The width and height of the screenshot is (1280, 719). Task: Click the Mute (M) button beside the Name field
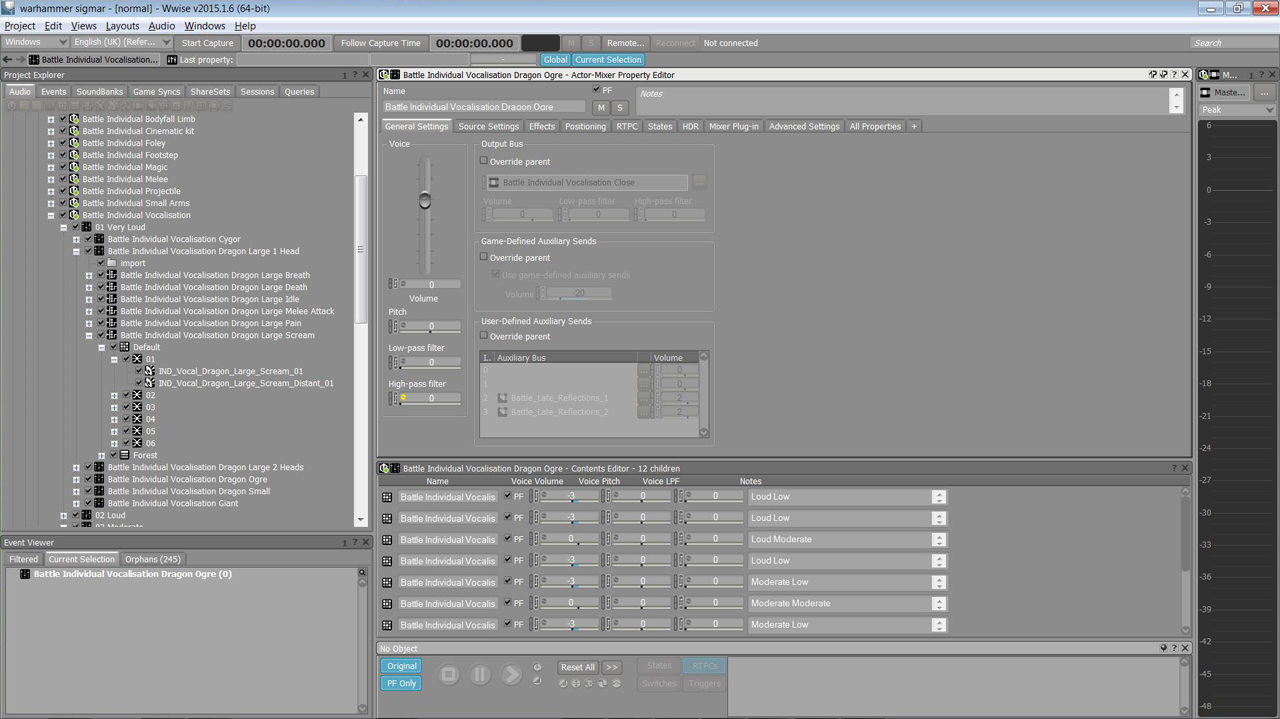pos(601,107)
